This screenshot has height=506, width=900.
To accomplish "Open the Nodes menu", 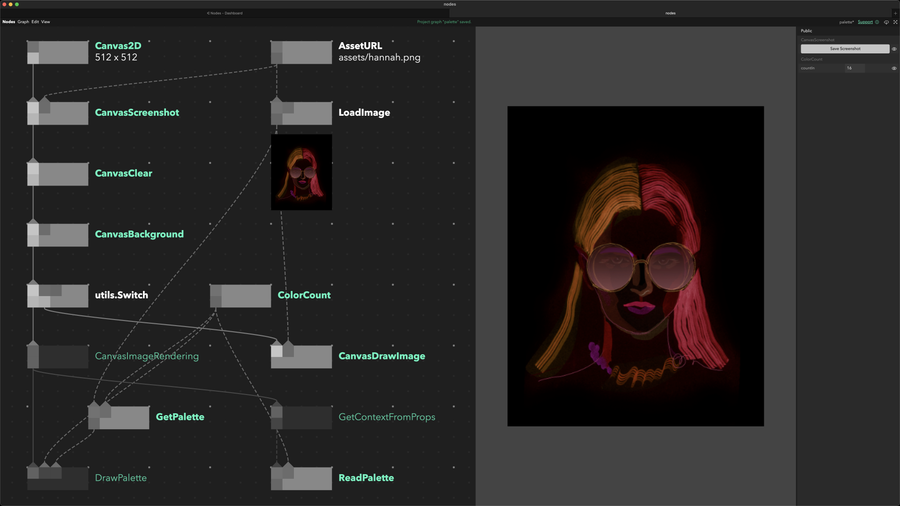I will pyautogui.click(x=8, y=21).
